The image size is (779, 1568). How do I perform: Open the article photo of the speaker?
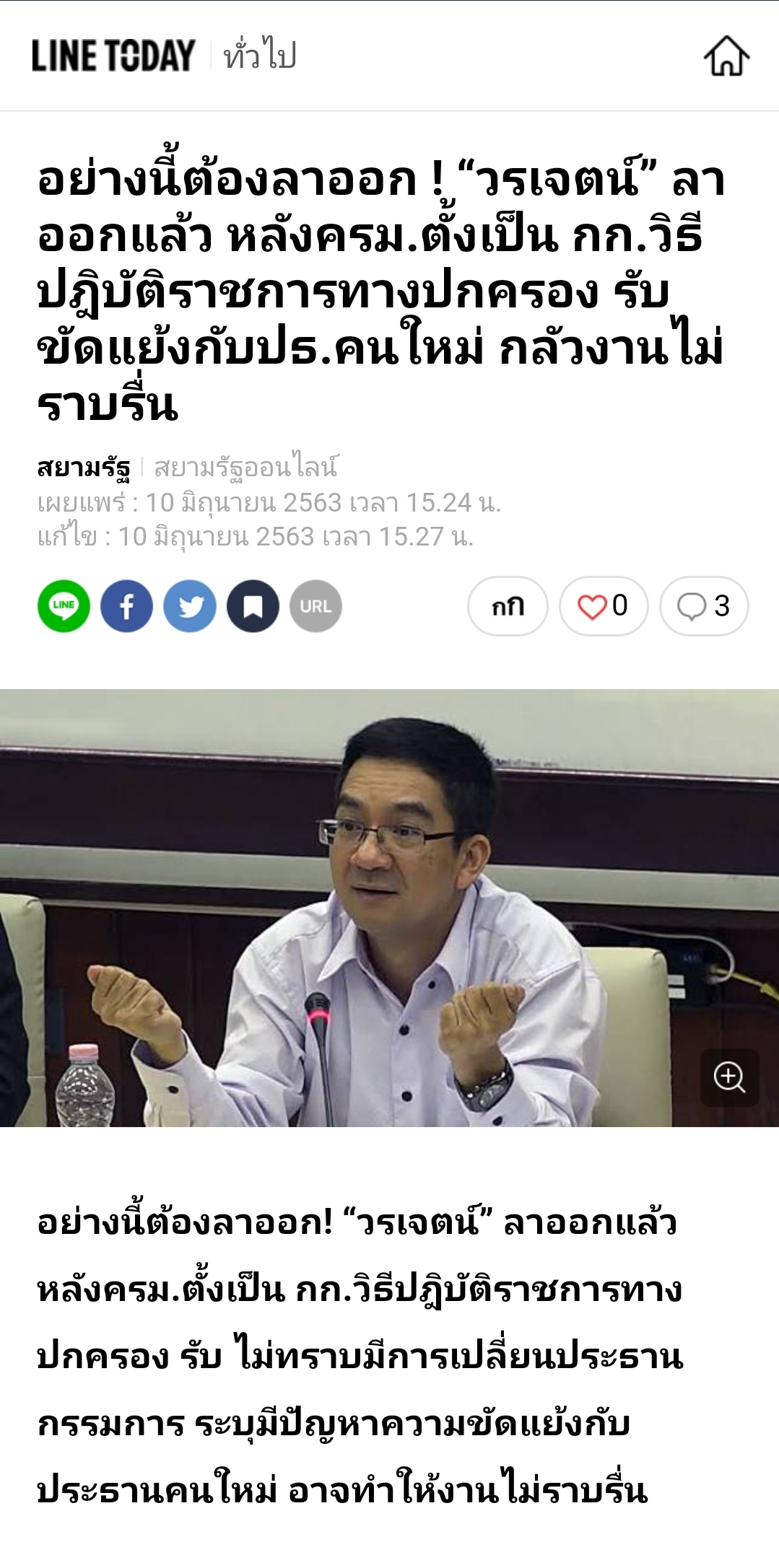(389, 908)
